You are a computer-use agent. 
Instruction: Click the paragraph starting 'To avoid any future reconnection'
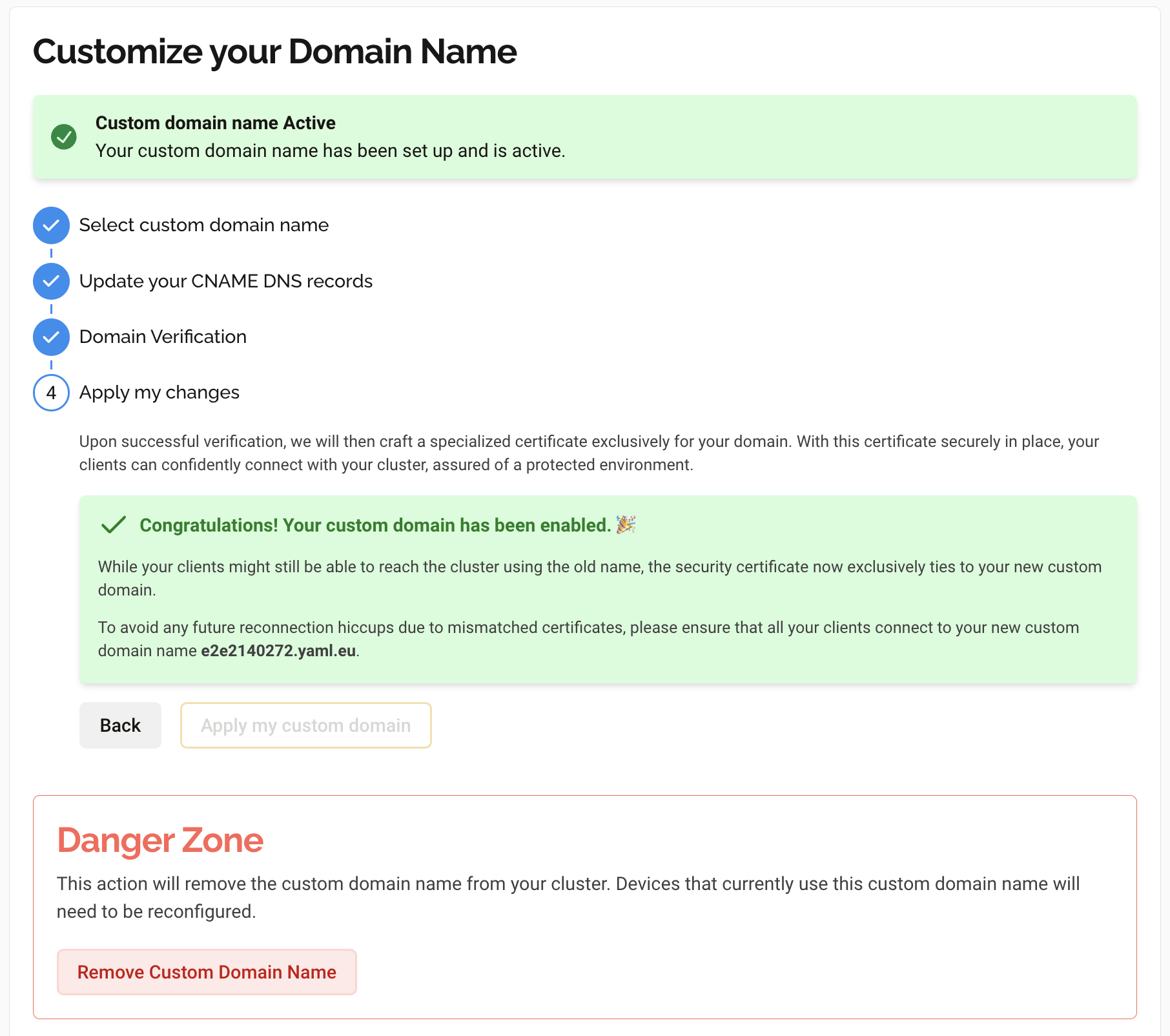point(588,639)
